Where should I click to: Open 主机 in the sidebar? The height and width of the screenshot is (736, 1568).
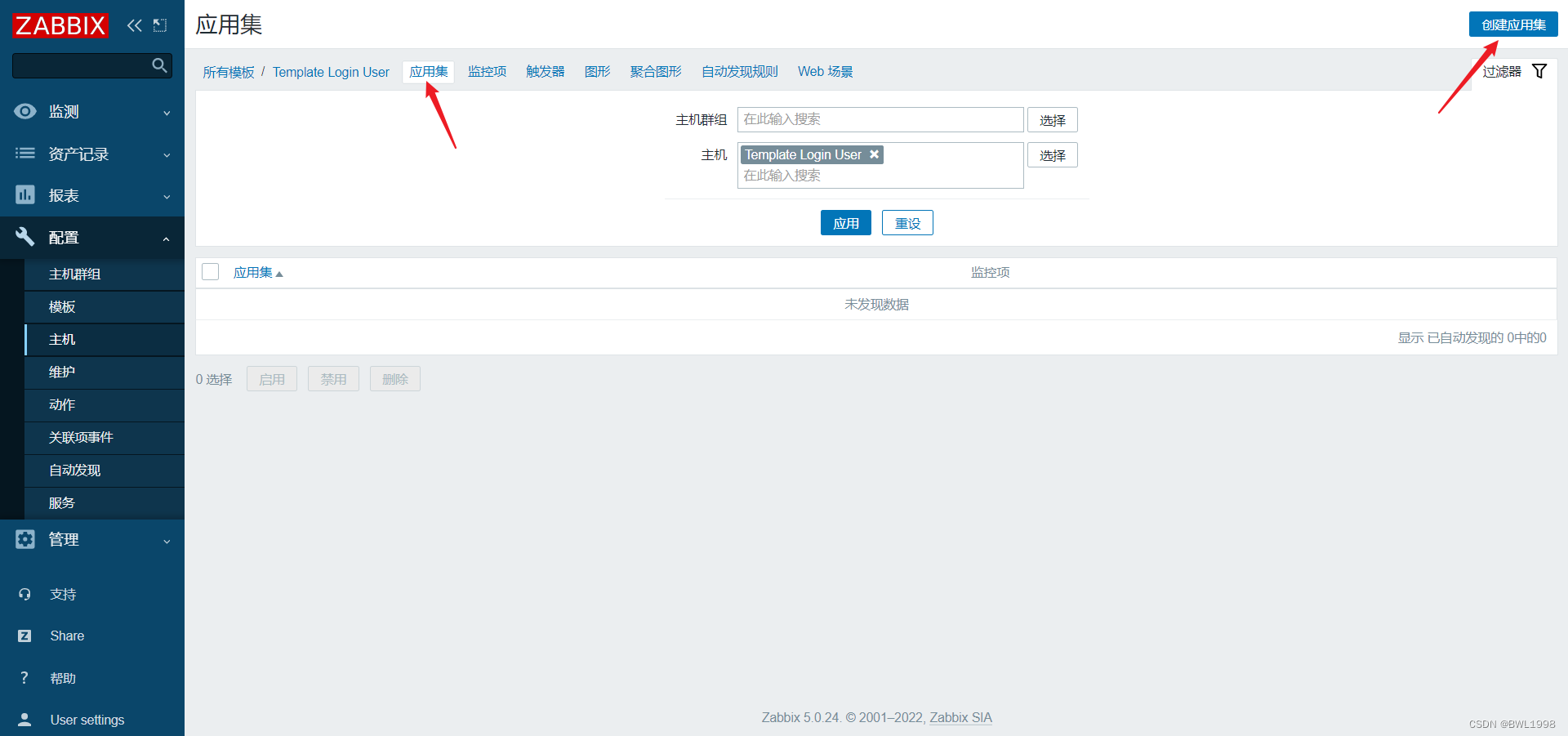pyautogui.click(x=105, y=340)
